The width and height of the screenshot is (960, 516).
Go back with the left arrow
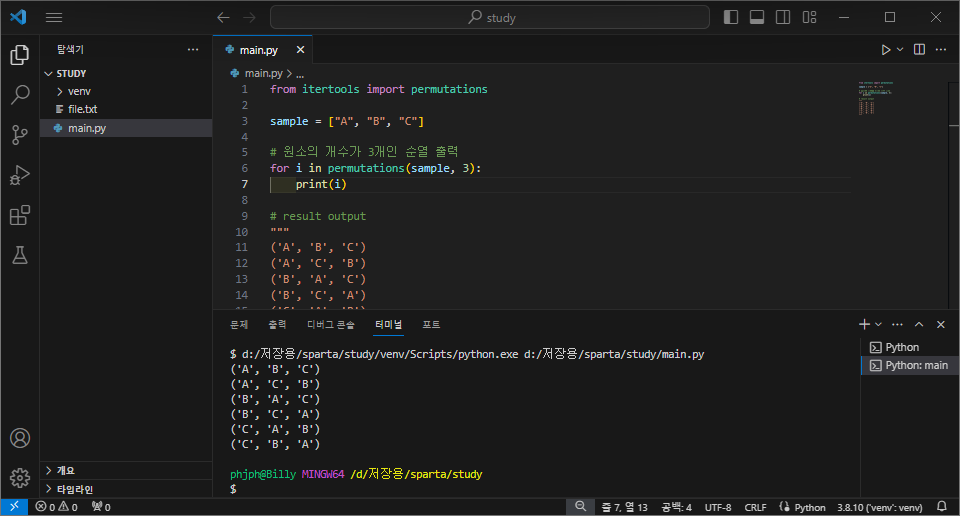[x=223, y=17]
